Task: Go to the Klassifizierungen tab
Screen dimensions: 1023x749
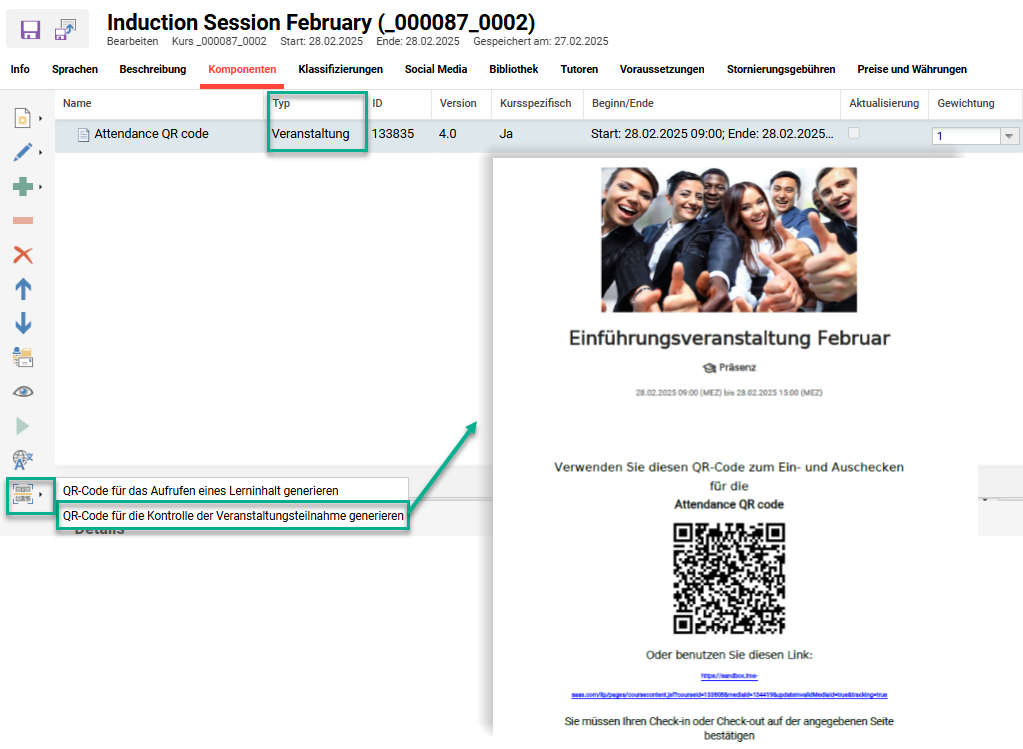Action: pos(341,69)
